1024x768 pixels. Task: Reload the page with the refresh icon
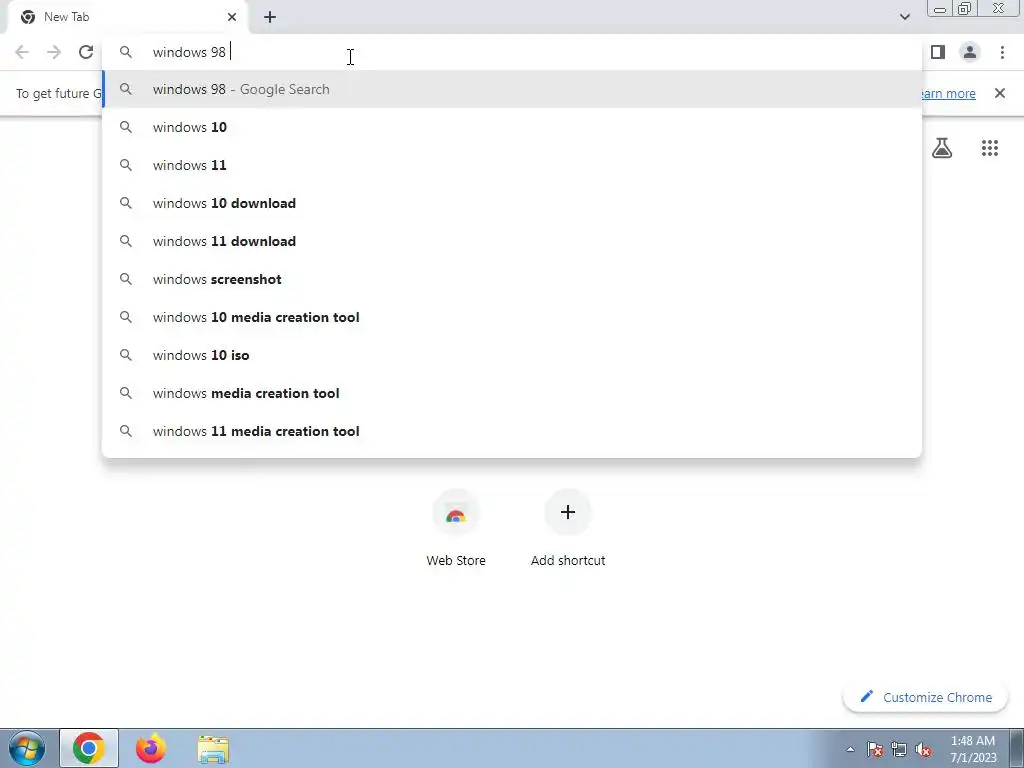[x=86, y=52]
